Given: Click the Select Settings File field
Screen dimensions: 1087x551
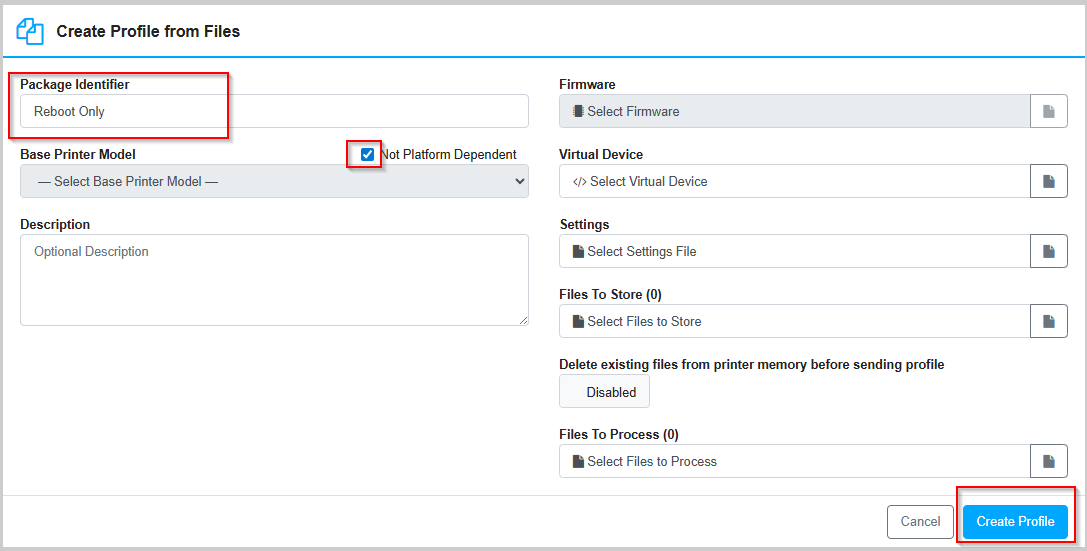Looking at the screenshot, I should click(794, 251).
